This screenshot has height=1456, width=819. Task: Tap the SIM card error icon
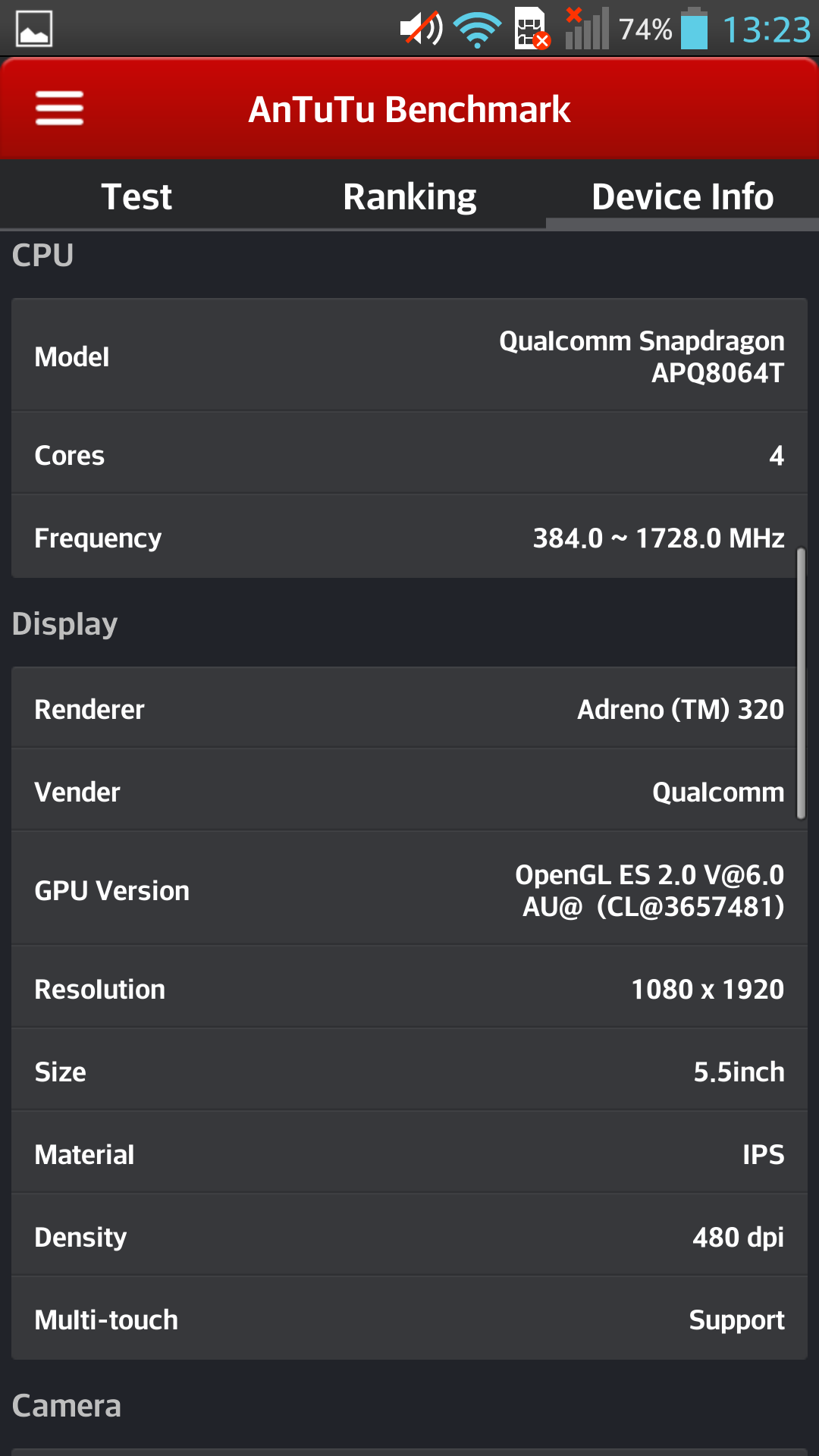532,29
